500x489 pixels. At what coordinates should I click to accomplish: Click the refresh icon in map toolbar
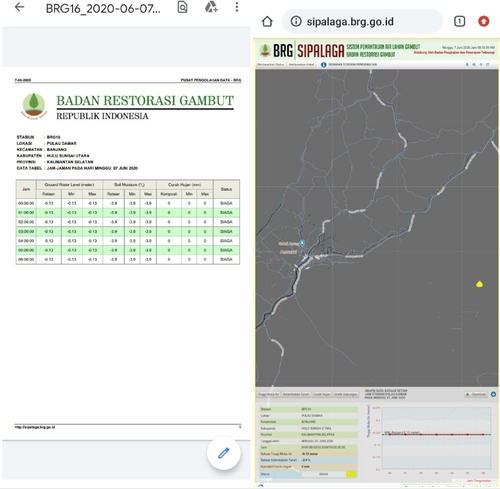(487, 65)
